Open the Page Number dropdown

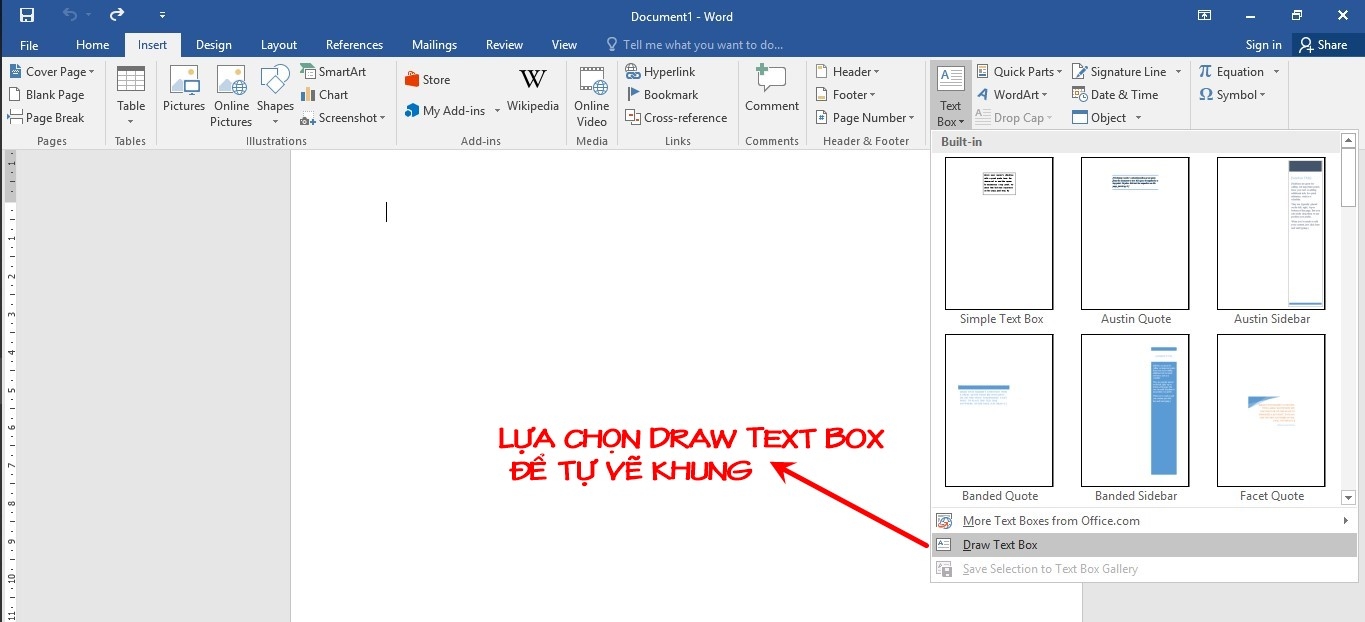click(866, 118)
